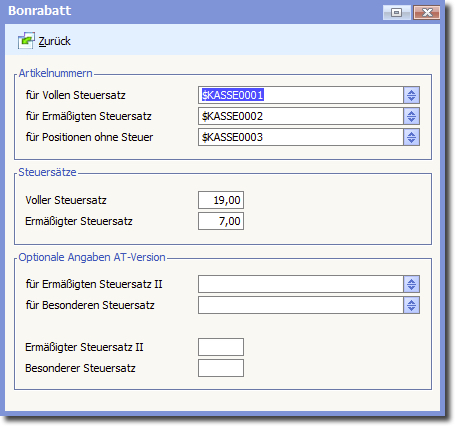
Task: Expand the Besonderen Steuersatz selector arrow
Action: (x=411, y=305)
